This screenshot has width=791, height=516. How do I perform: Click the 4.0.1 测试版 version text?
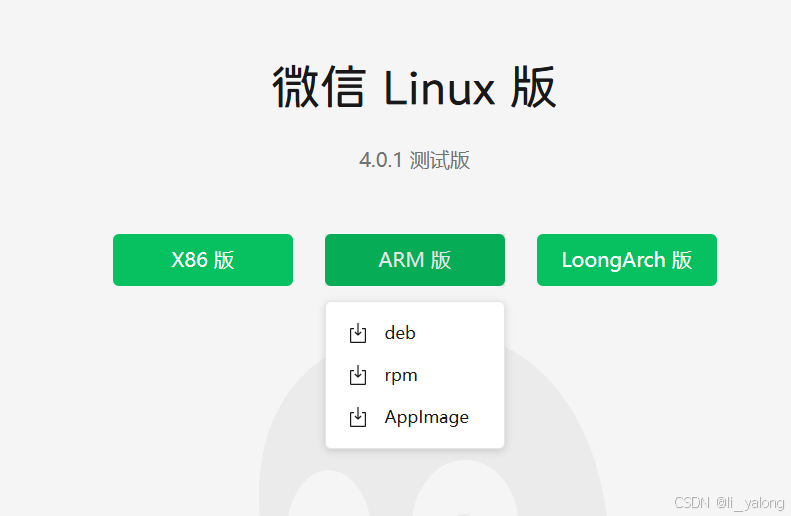coord(414,160)
